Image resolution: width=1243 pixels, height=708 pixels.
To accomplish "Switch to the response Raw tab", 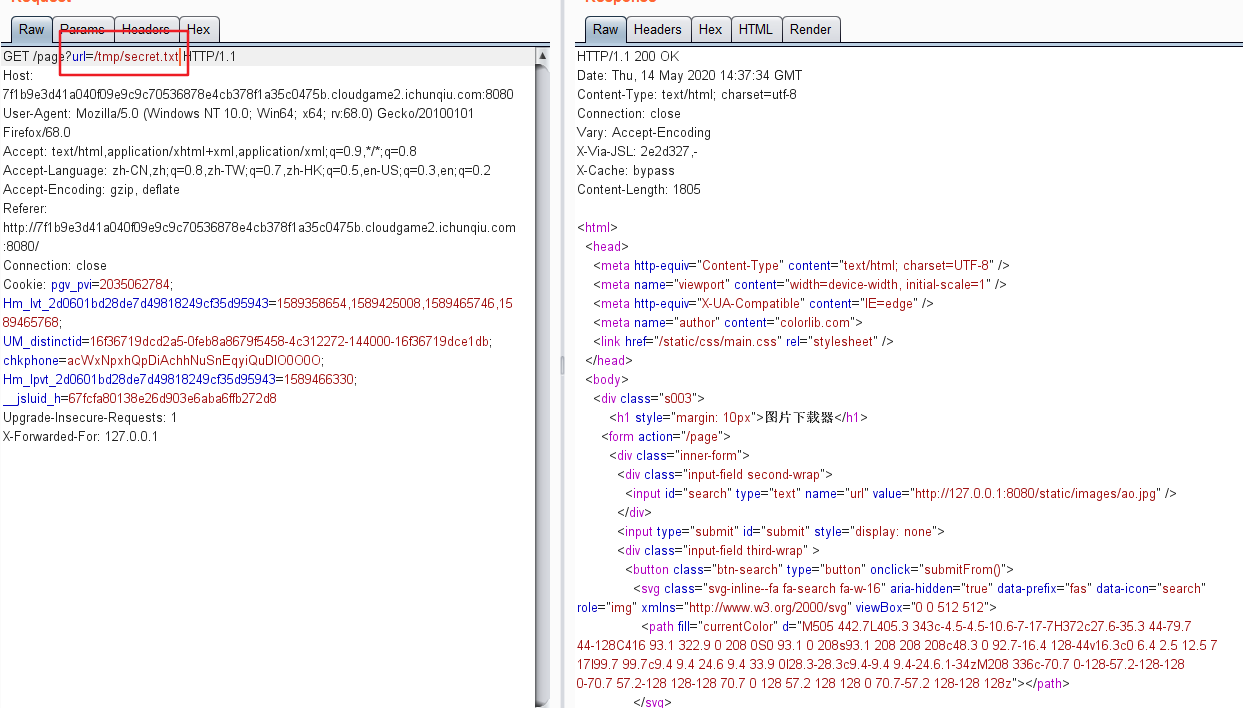I will (605, 30).
